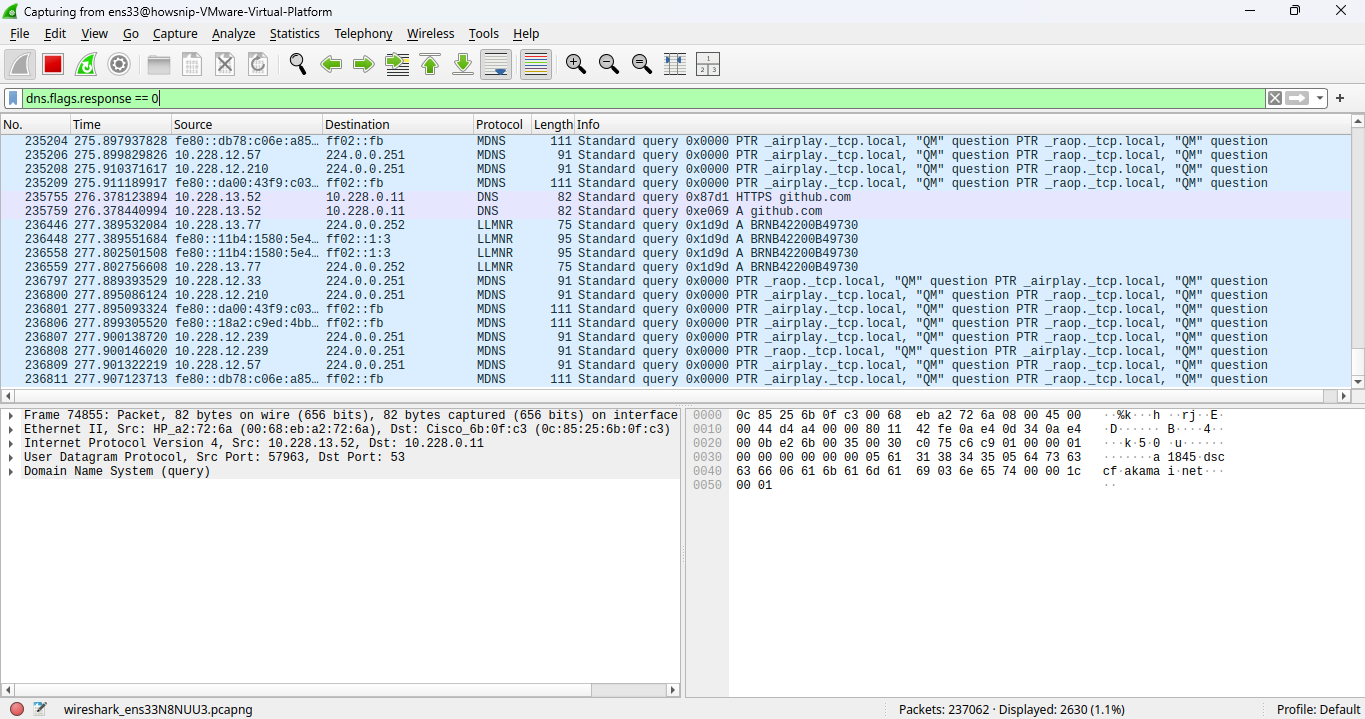Restart the current capture
Image resolution: width=1365 pixels, height=719 pixels.
coord(86,64)
